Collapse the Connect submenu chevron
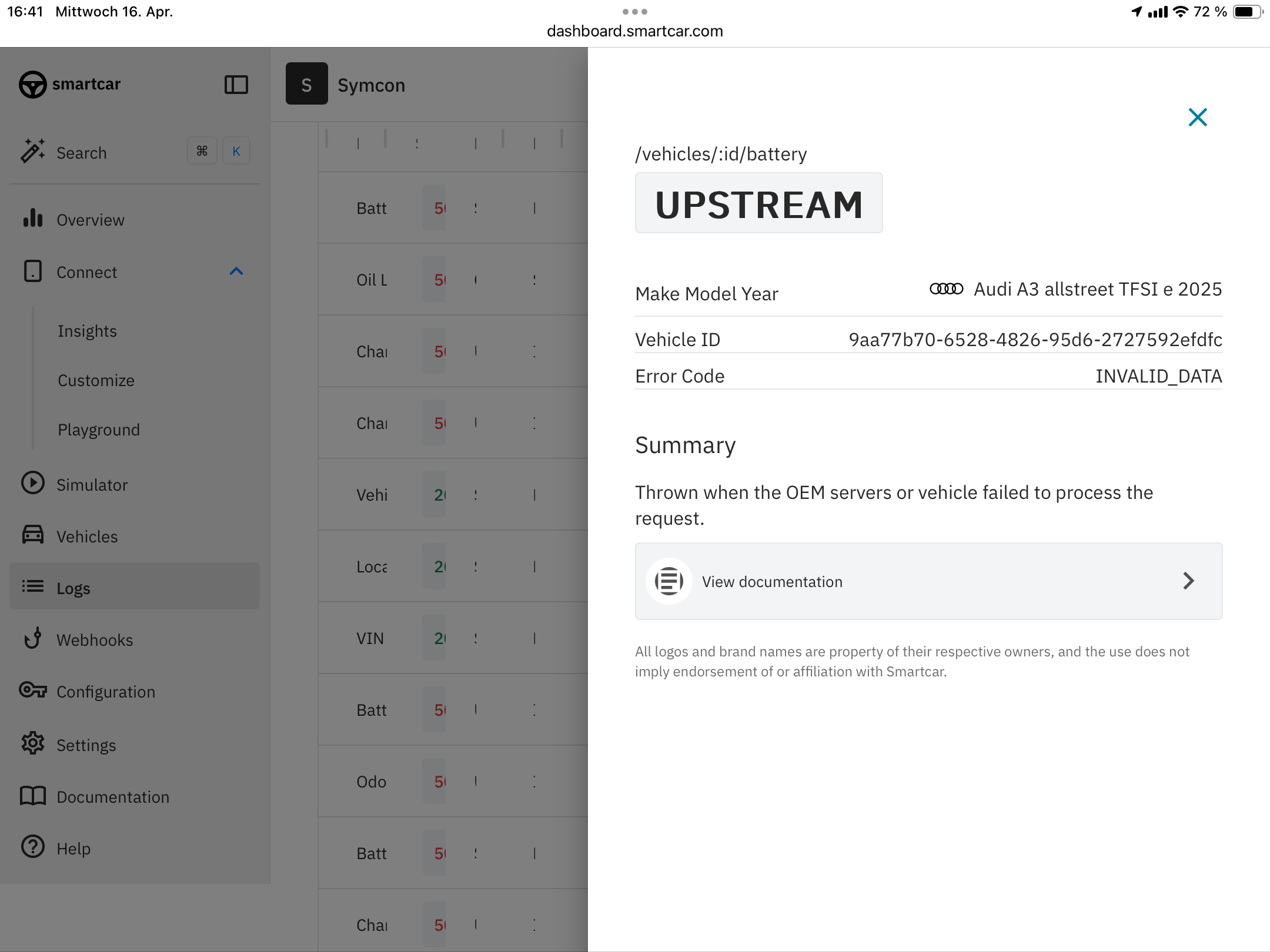The image size is (1270, 952). pyautogui.click(x=236, y=271)
